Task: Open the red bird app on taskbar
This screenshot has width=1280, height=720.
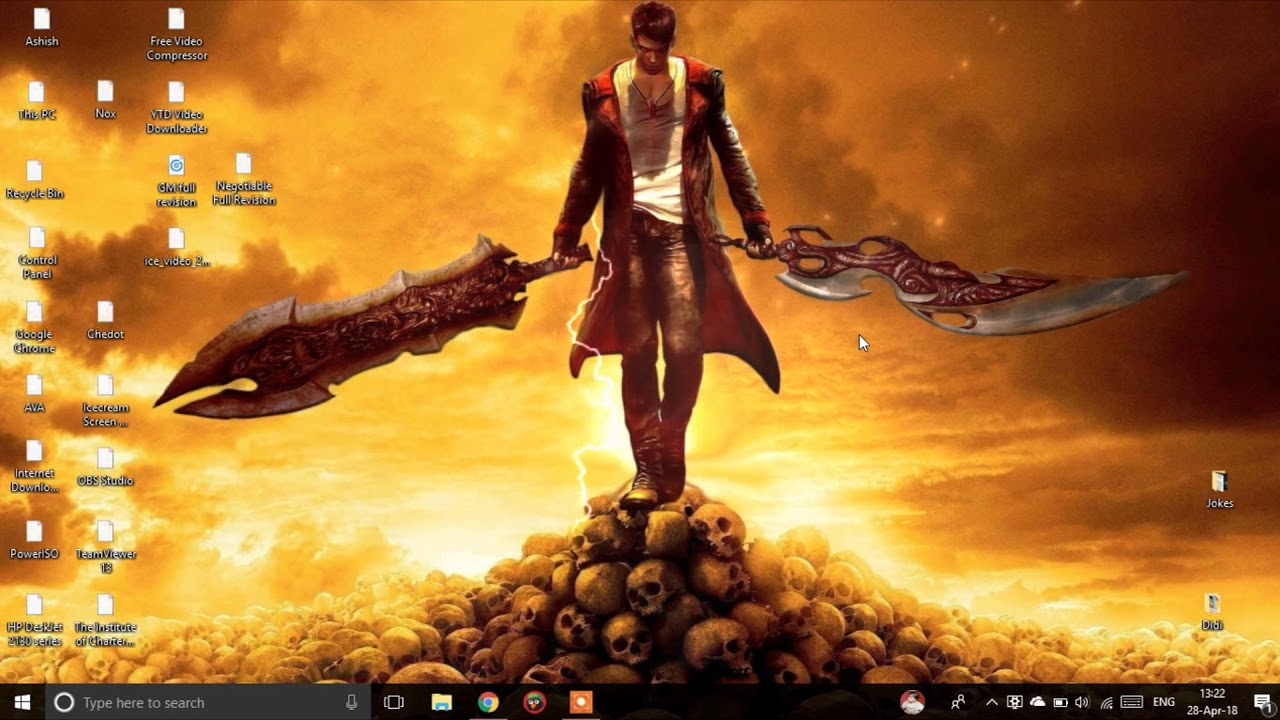Action: click(535, 702)
